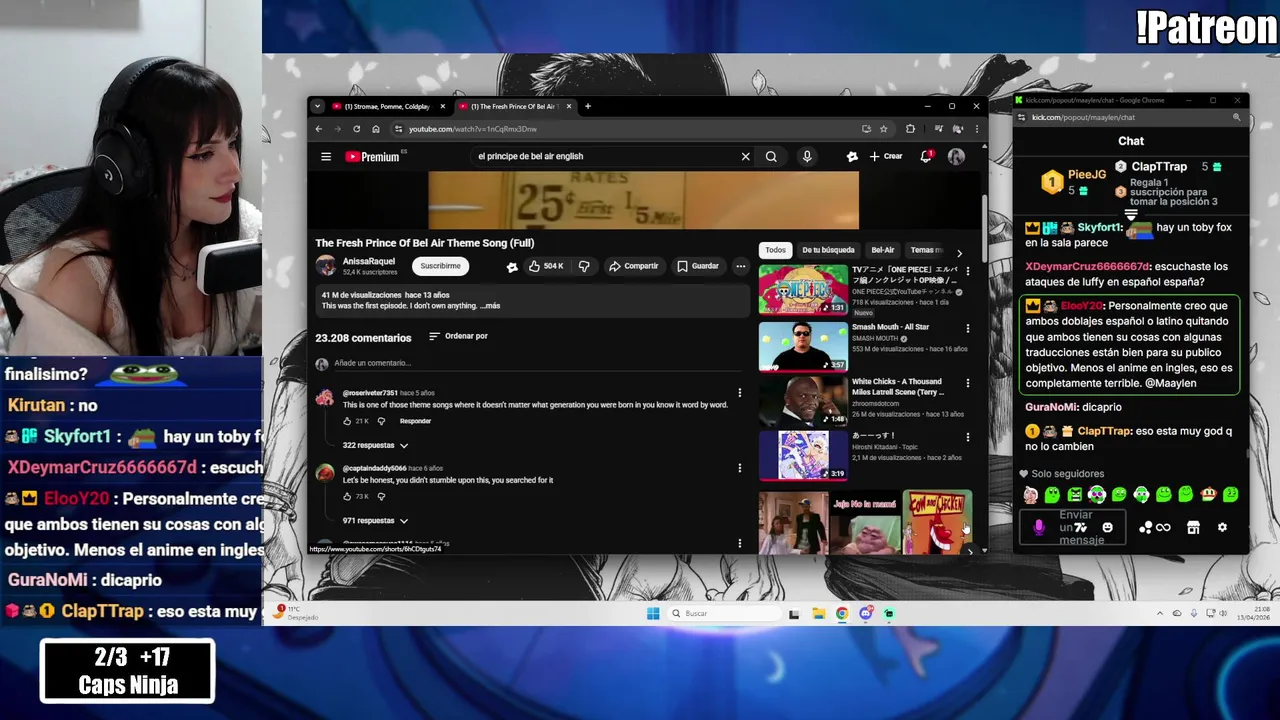Show more filter chips with arrow
1280x720 pixels.
pos(959,253)
